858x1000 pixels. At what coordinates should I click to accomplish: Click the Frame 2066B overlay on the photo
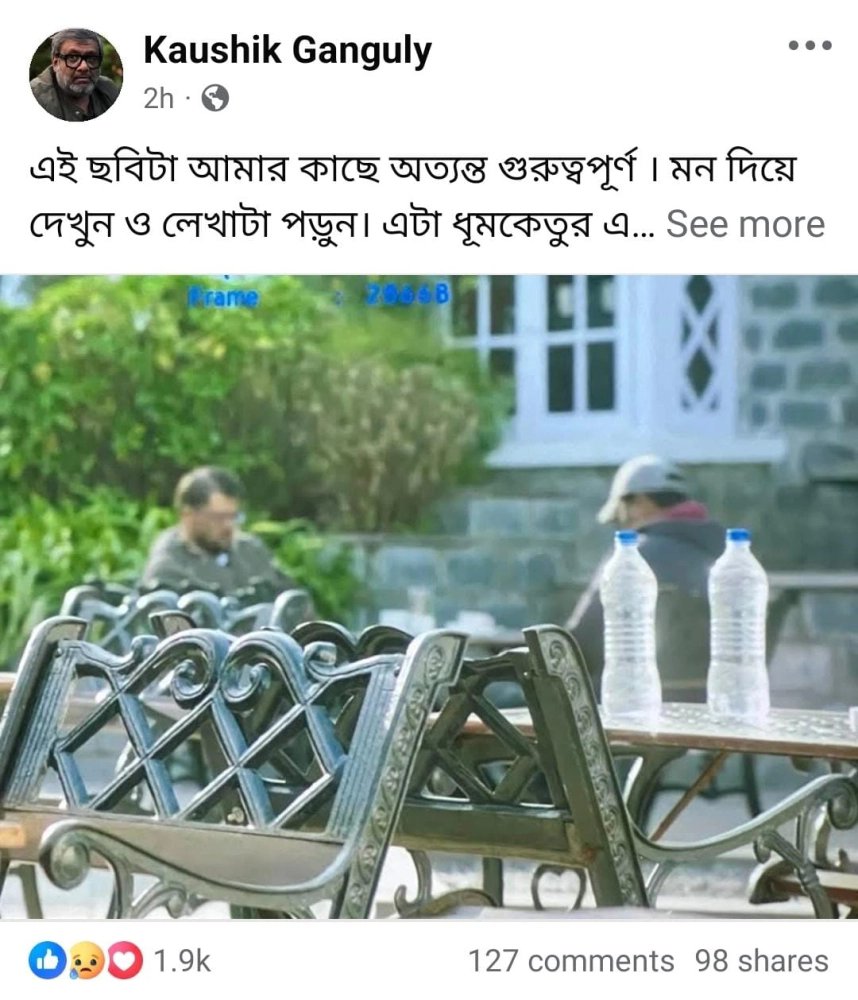(318, 295)
